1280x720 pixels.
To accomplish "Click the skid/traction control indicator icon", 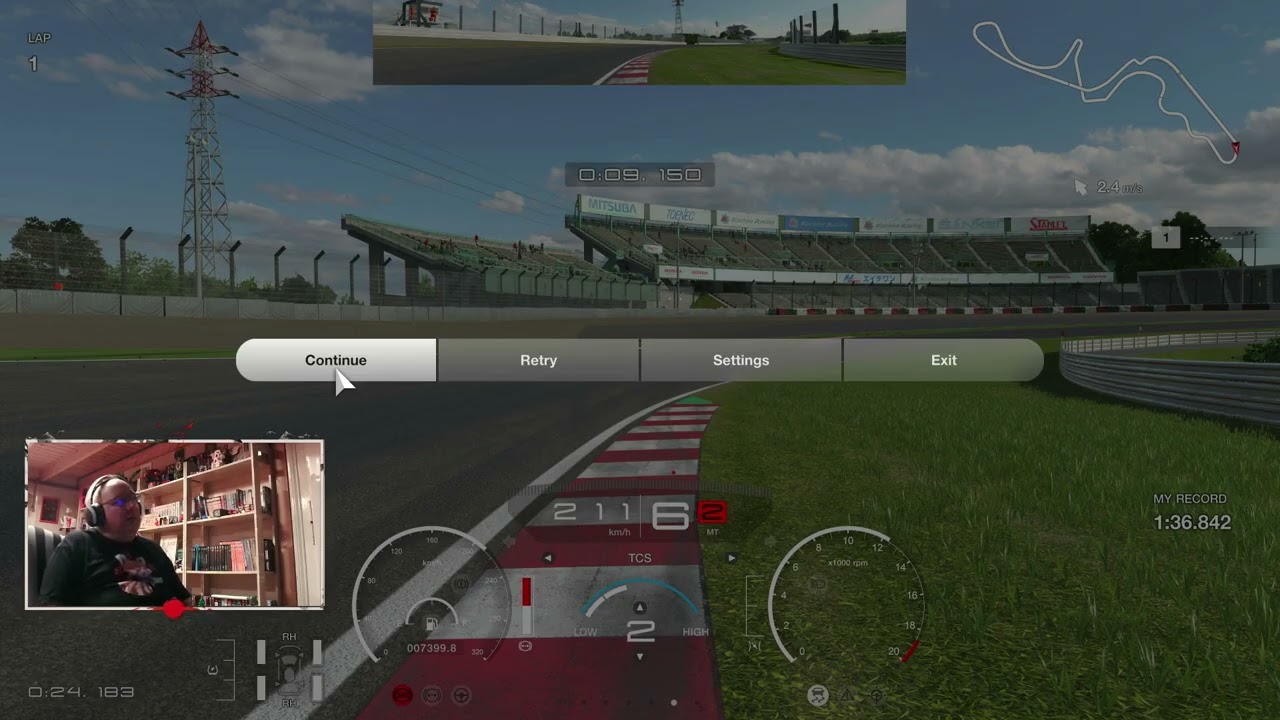I will tap(818, 695).
